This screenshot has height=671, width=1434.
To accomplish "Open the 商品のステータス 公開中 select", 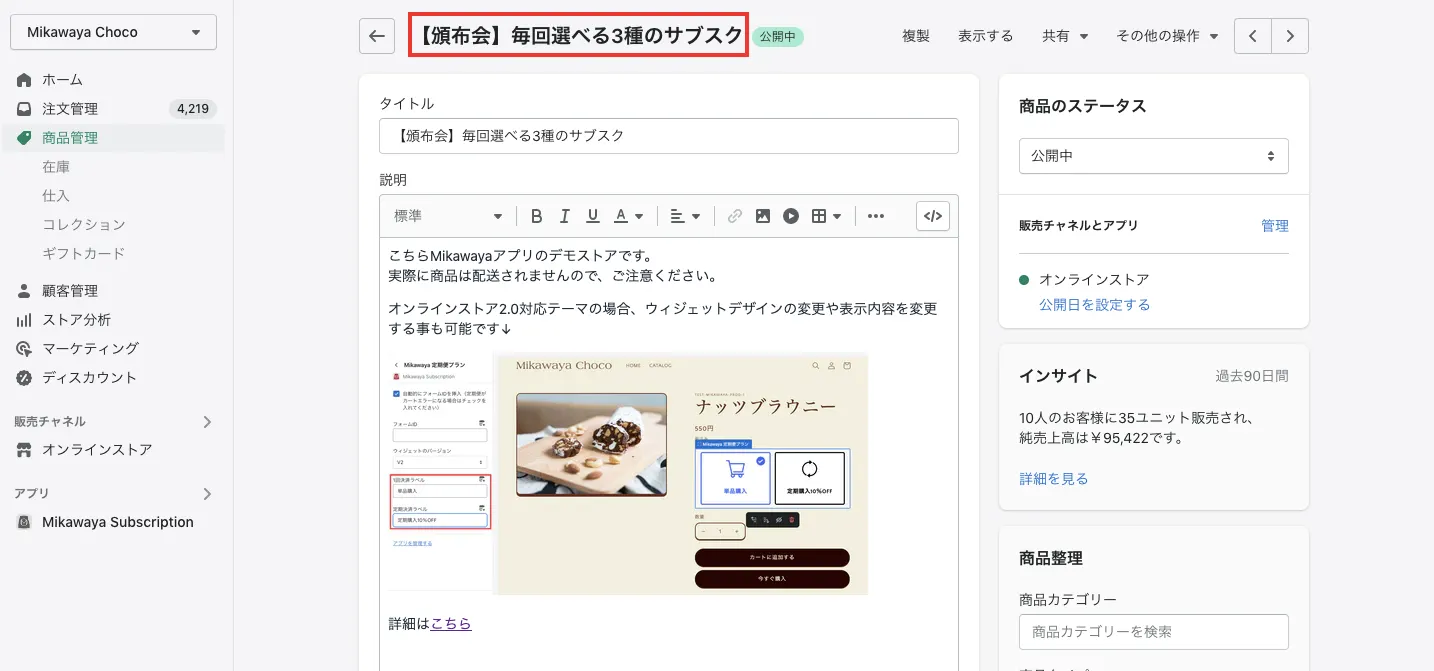I will click(x=1154, y=156).
